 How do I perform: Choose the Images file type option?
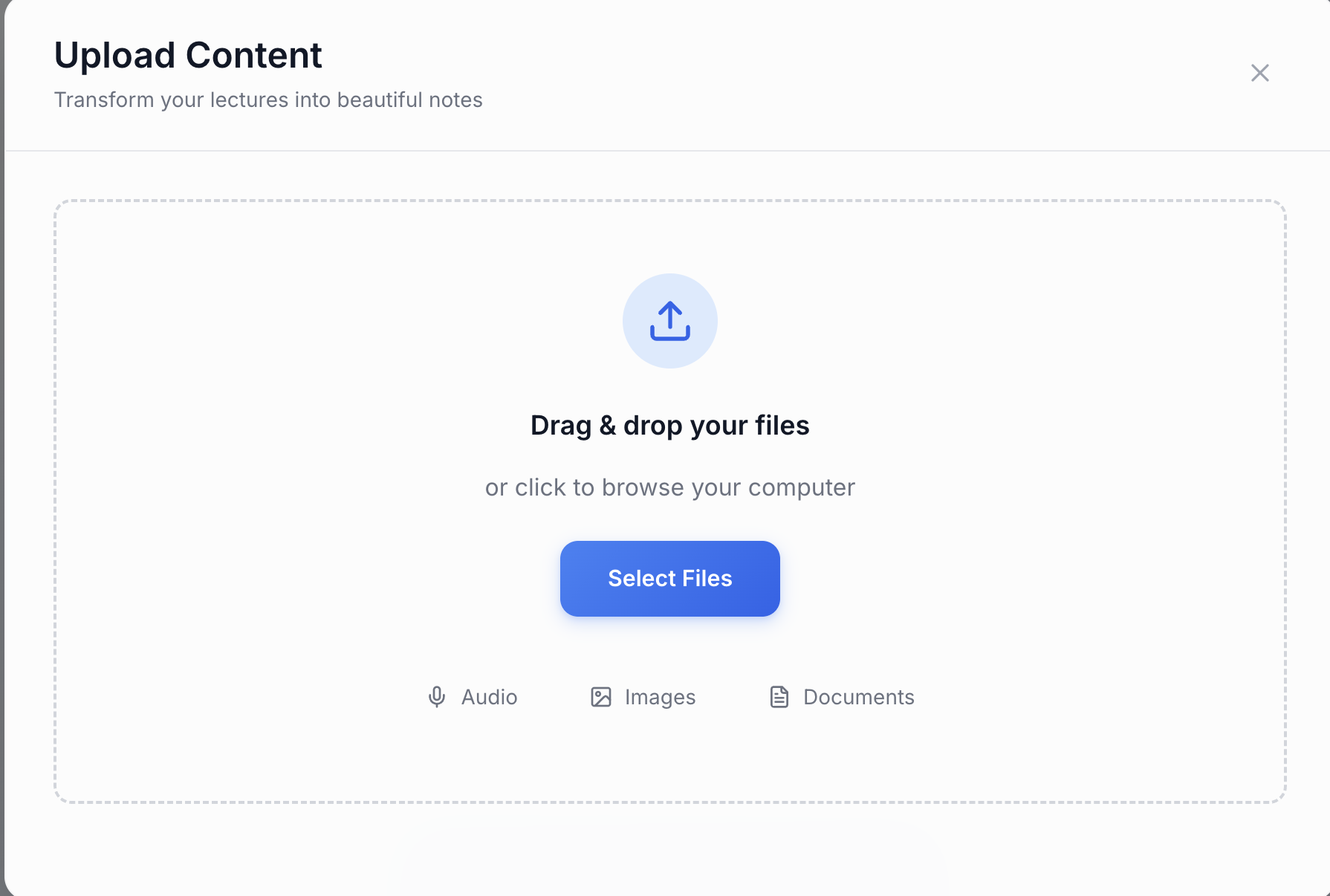[x=643, y=697]
